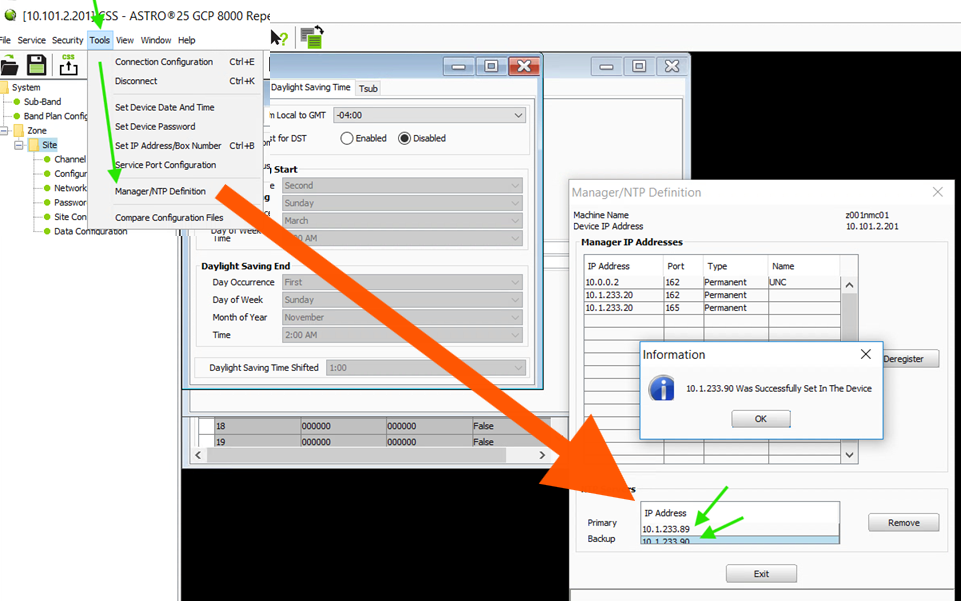Select manager row 10.0.0.2 UNC
961x601 pixels.
click(x=712, y=282)
